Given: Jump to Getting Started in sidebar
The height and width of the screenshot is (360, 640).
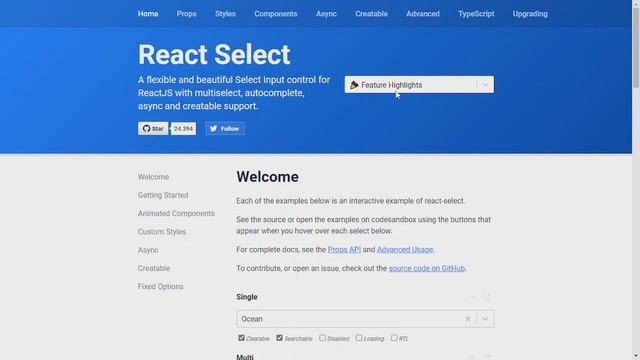Looking at the screenshot, I should pyautogui.click(x=163, y=195).
